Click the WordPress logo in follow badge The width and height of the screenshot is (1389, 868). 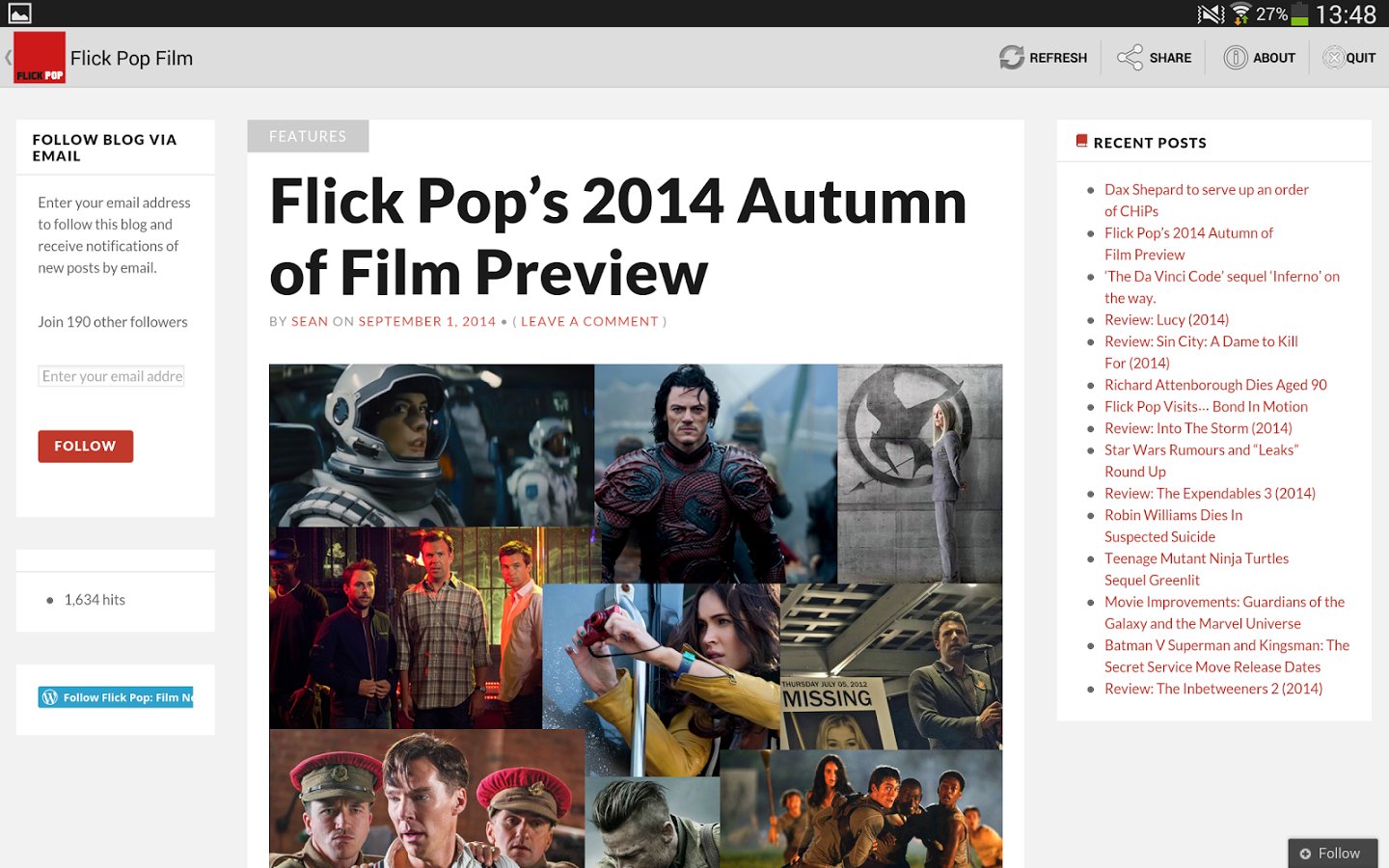pyautogui.click(x=50, y=697)
